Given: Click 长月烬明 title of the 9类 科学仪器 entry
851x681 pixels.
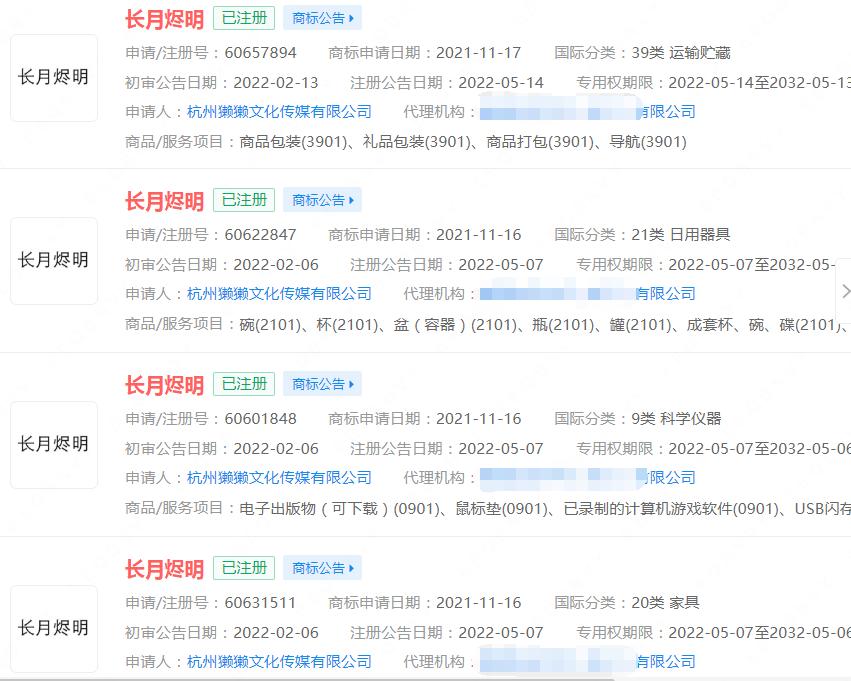Looking at the screenshot, I should coord(164,385).
